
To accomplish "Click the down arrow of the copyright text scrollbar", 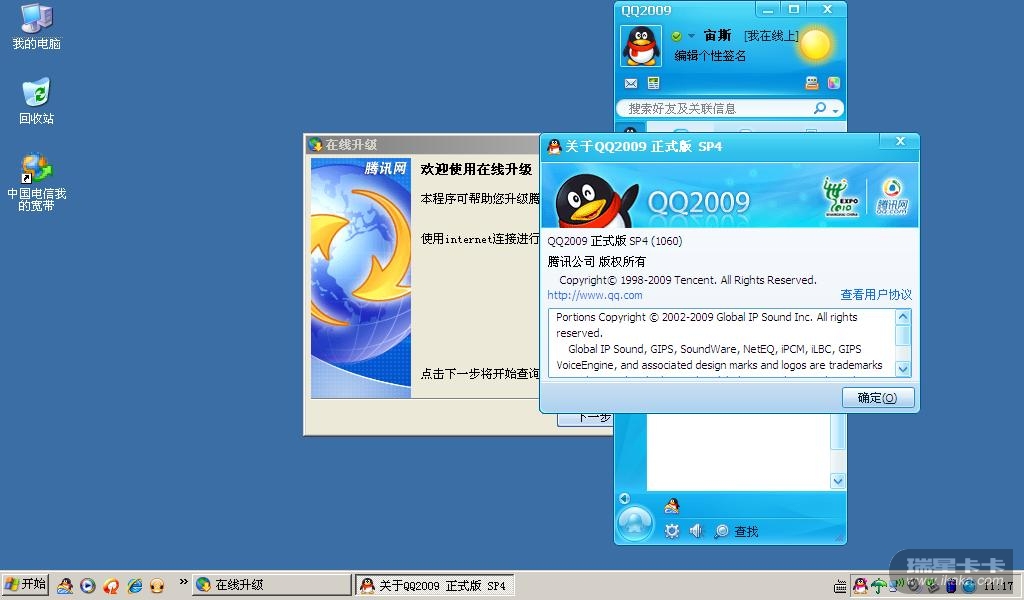I will click(903, 369).
